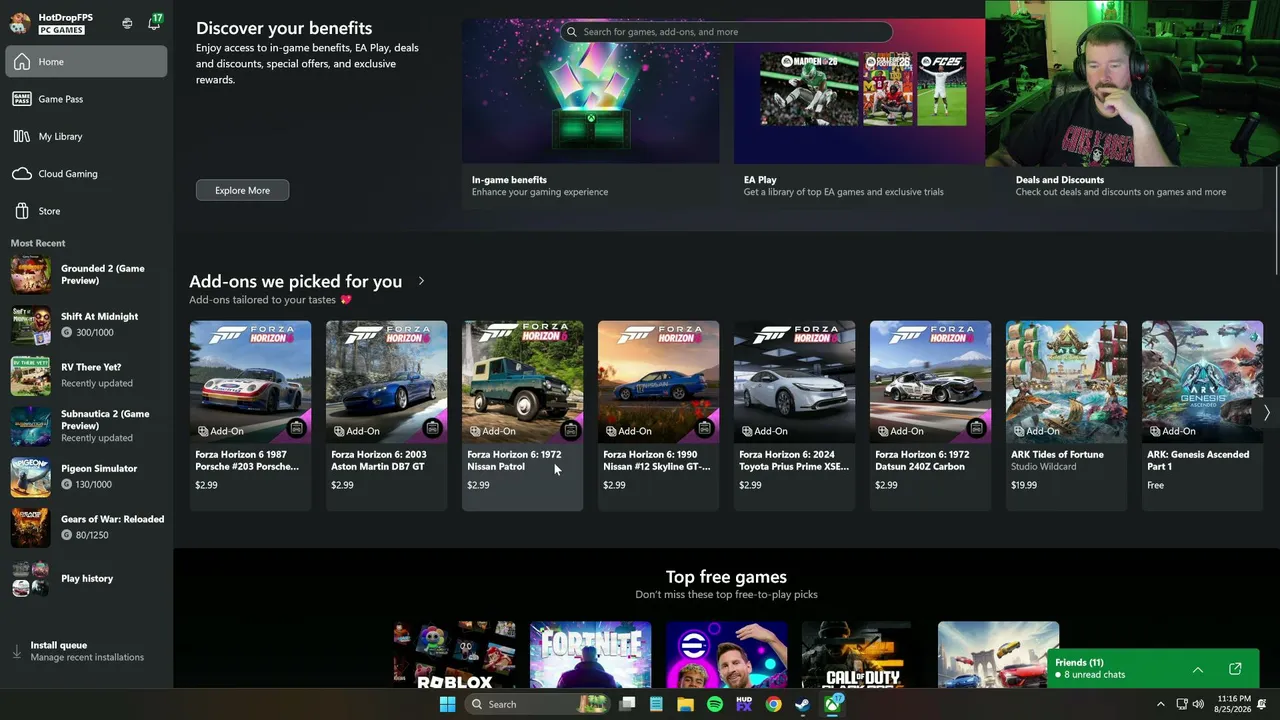
Task: Open the notifications bell with 17 badge
Action: [x=154, y=22]
